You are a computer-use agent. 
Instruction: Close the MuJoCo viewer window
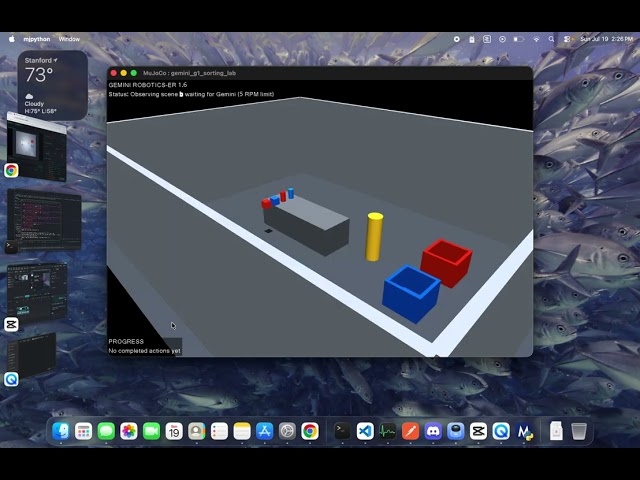tap(114, 73)
